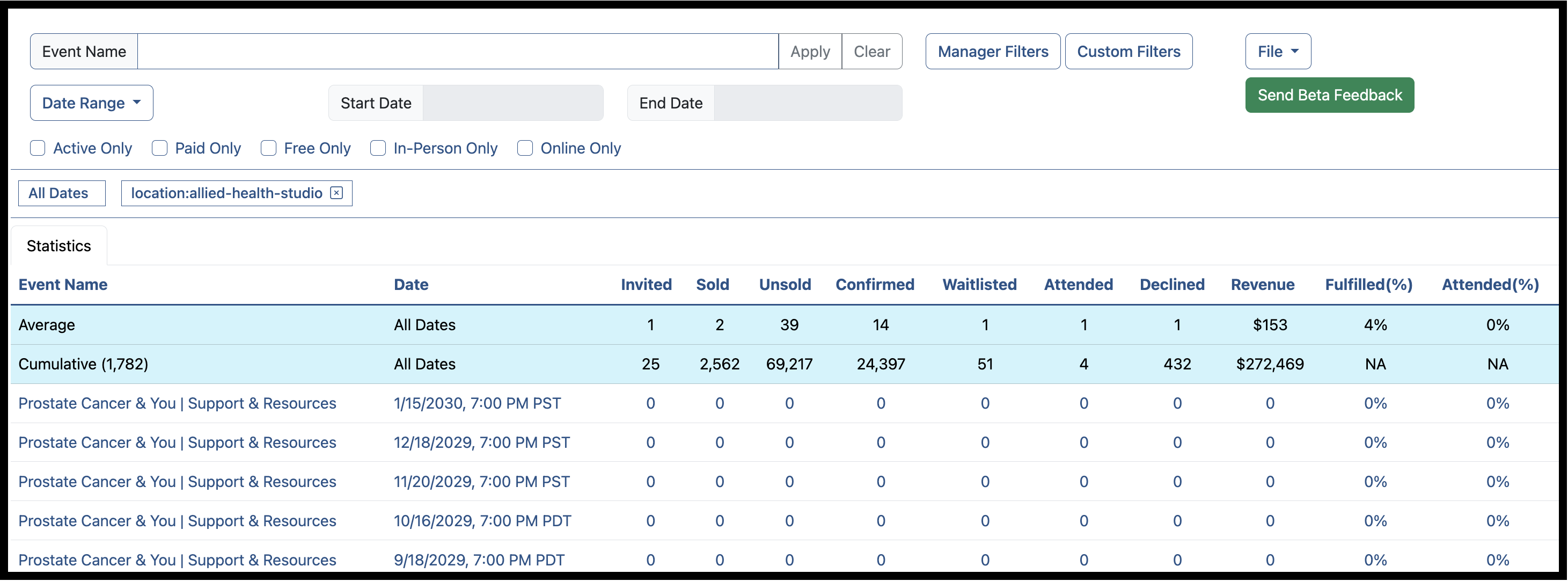Open Manager Filters
Screen dimensions: 1568x581
point(993,52)
